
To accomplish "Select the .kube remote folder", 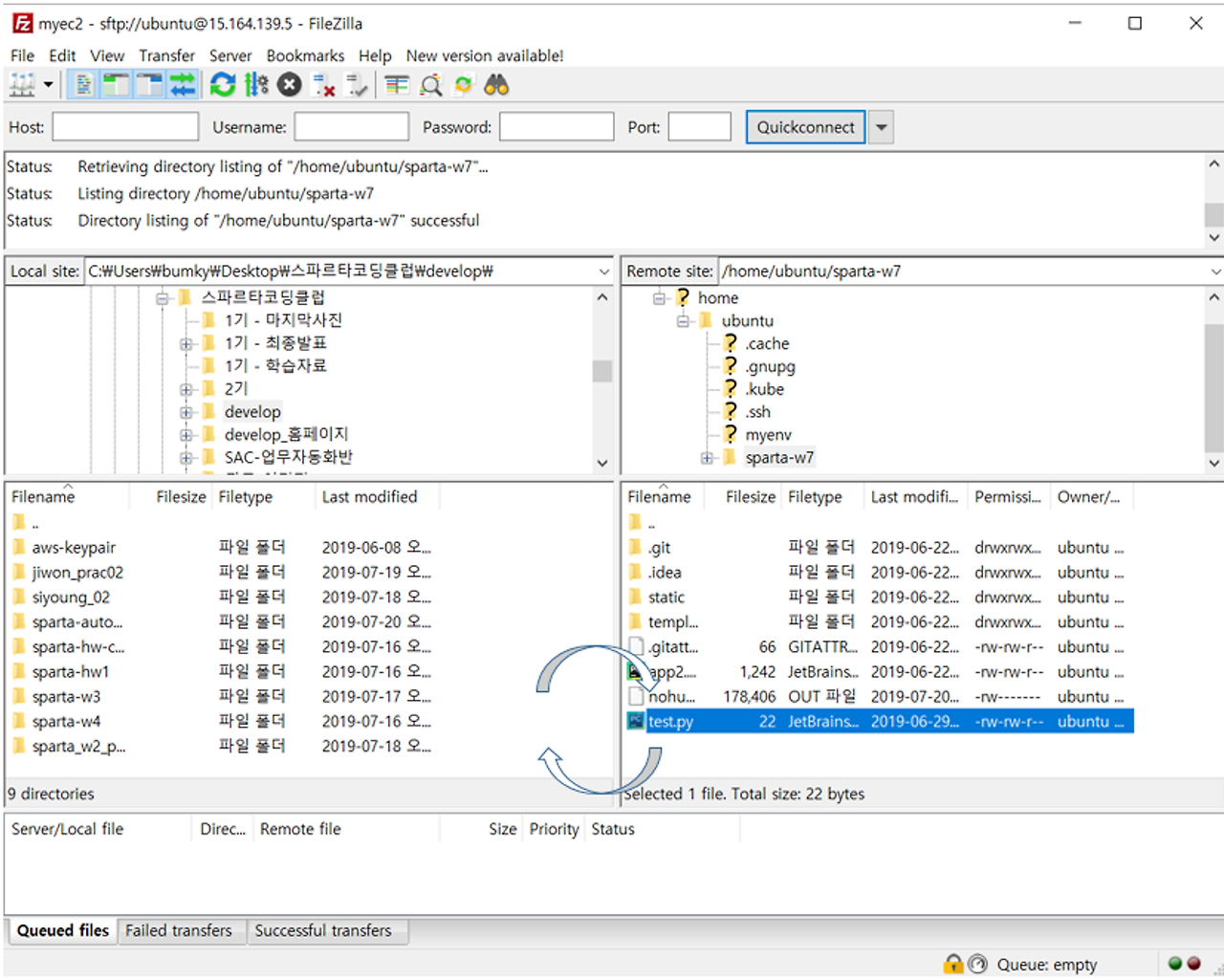I will point(764,389).
